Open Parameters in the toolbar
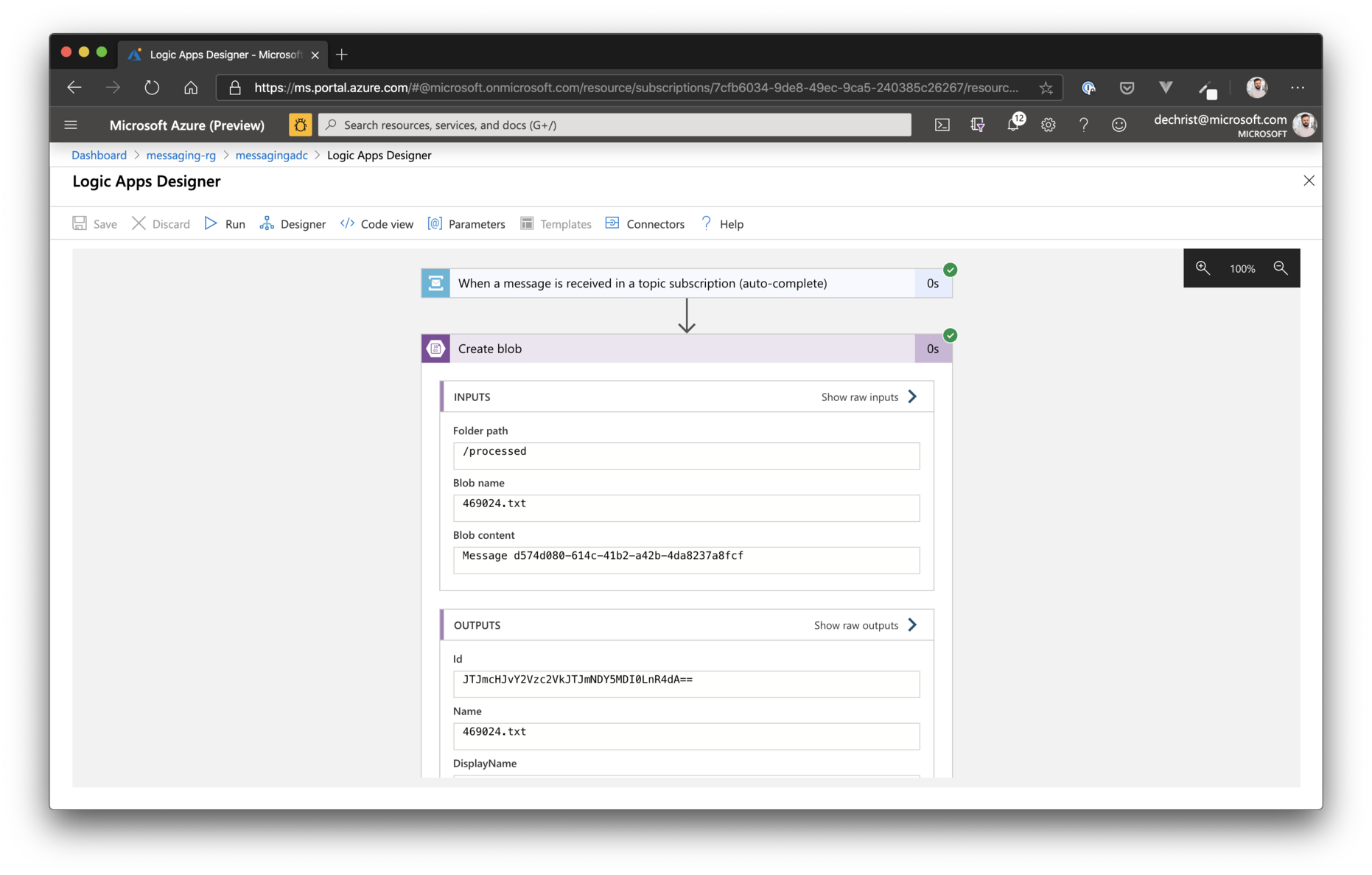This screenshot has height=875, width=1372. [x=466, y=224]
